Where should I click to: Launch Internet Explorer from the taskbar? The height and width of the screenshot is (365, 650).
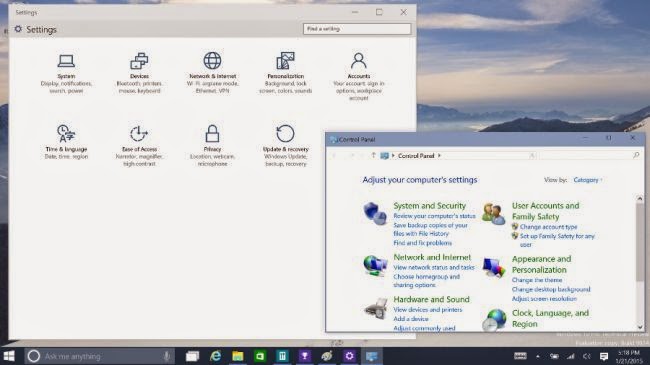[x=215, y=356]
